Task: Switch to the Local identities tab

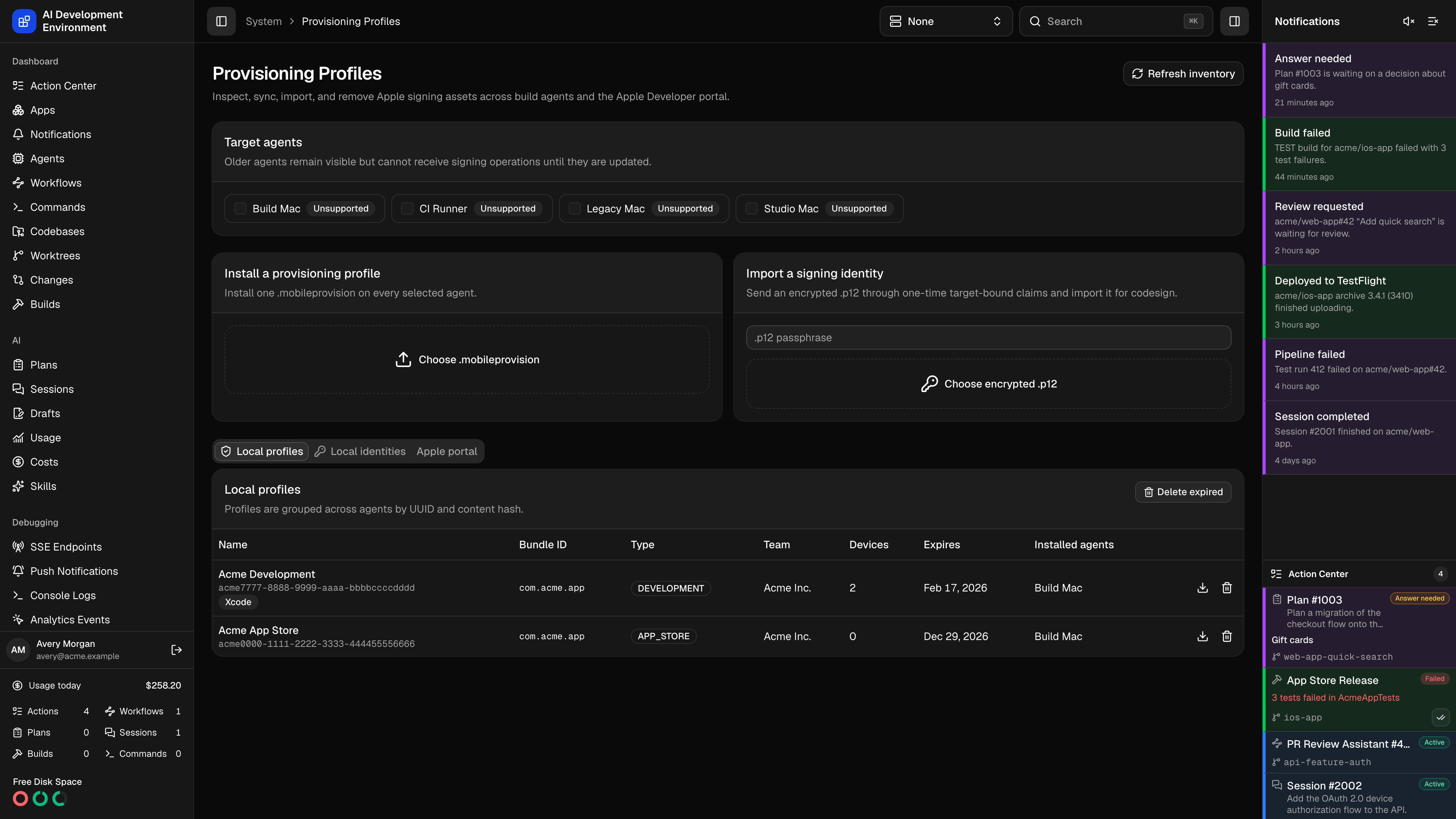Action: (x=360, y=452)
